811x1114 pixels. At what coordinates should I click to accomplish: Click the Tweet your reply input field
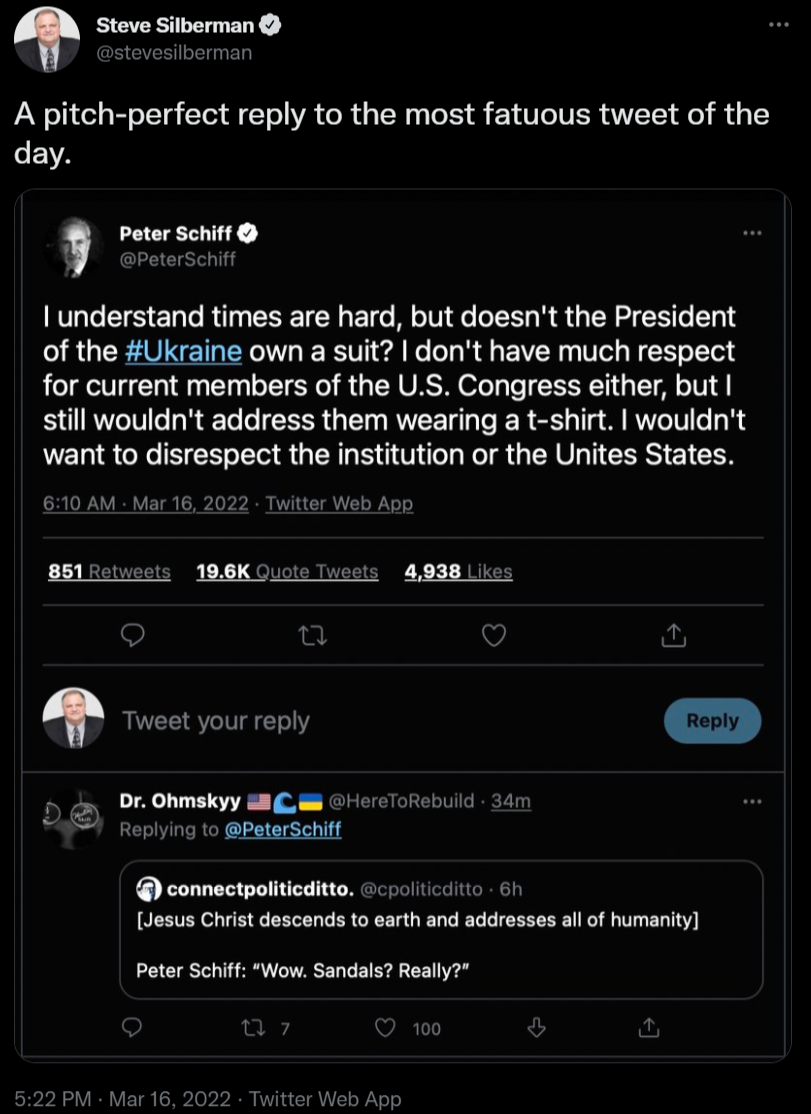coord(380,721)
